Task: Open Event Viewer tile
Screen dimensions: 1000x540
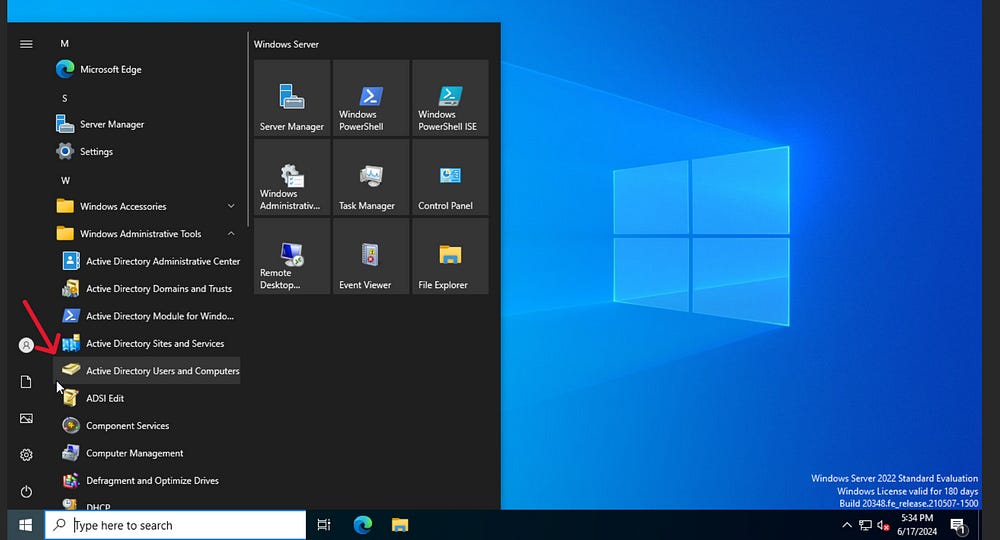Action: (371, 256)
